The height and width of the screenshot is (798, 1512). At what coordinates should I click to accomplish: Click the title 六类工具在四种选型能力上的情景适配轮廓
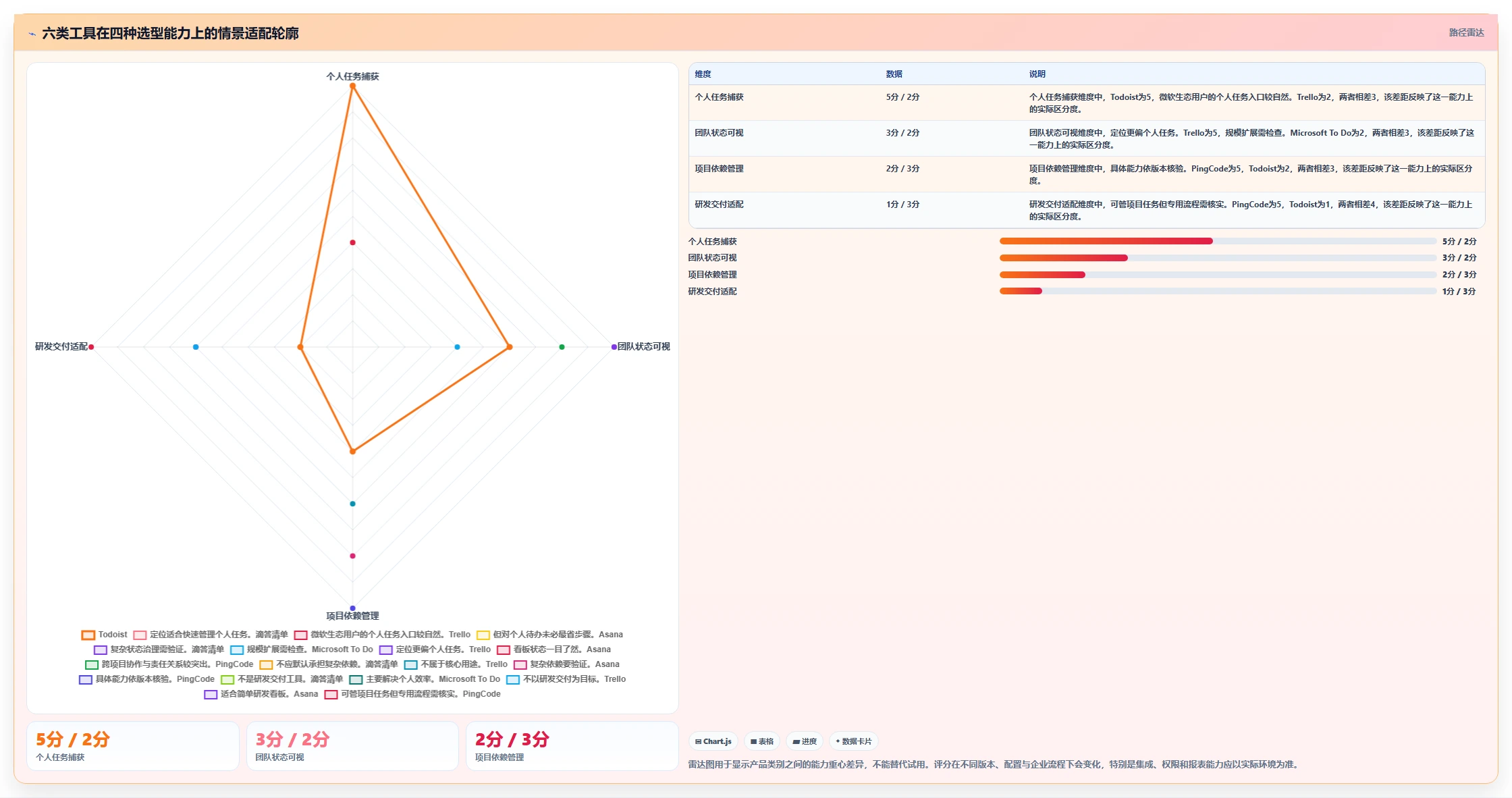coord(170,33)
